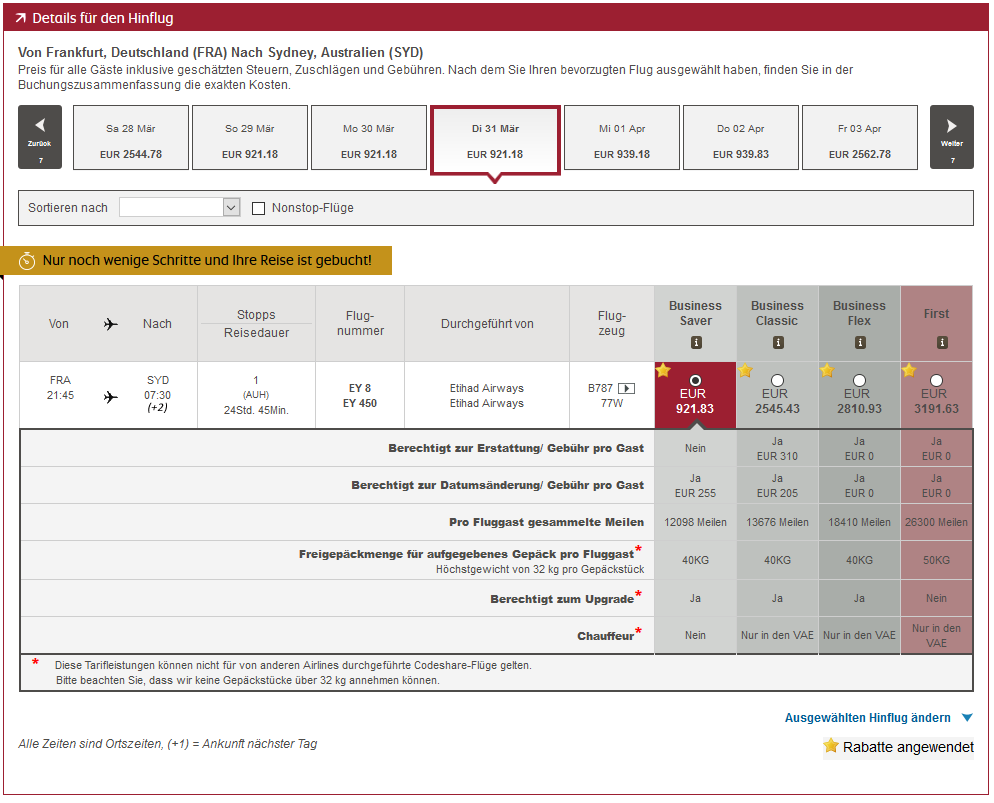
Task: Click the Weiter next week arrow
Action: [951, 137]
